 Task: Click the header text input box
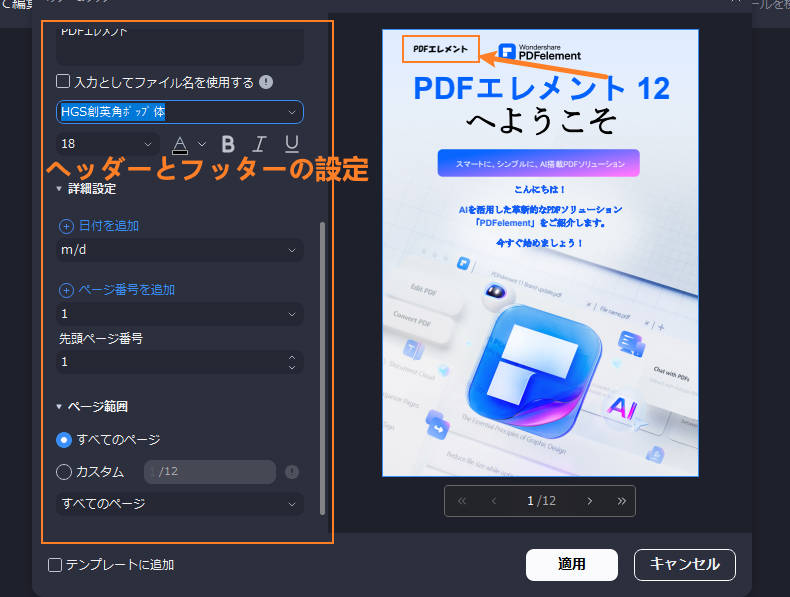tap(180, 45)
